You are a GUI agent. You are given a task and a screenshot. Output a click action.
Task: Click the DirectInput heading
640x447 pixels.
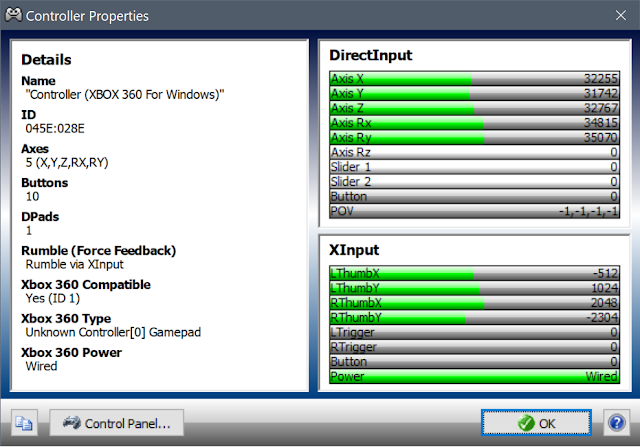tap(371, 55)
